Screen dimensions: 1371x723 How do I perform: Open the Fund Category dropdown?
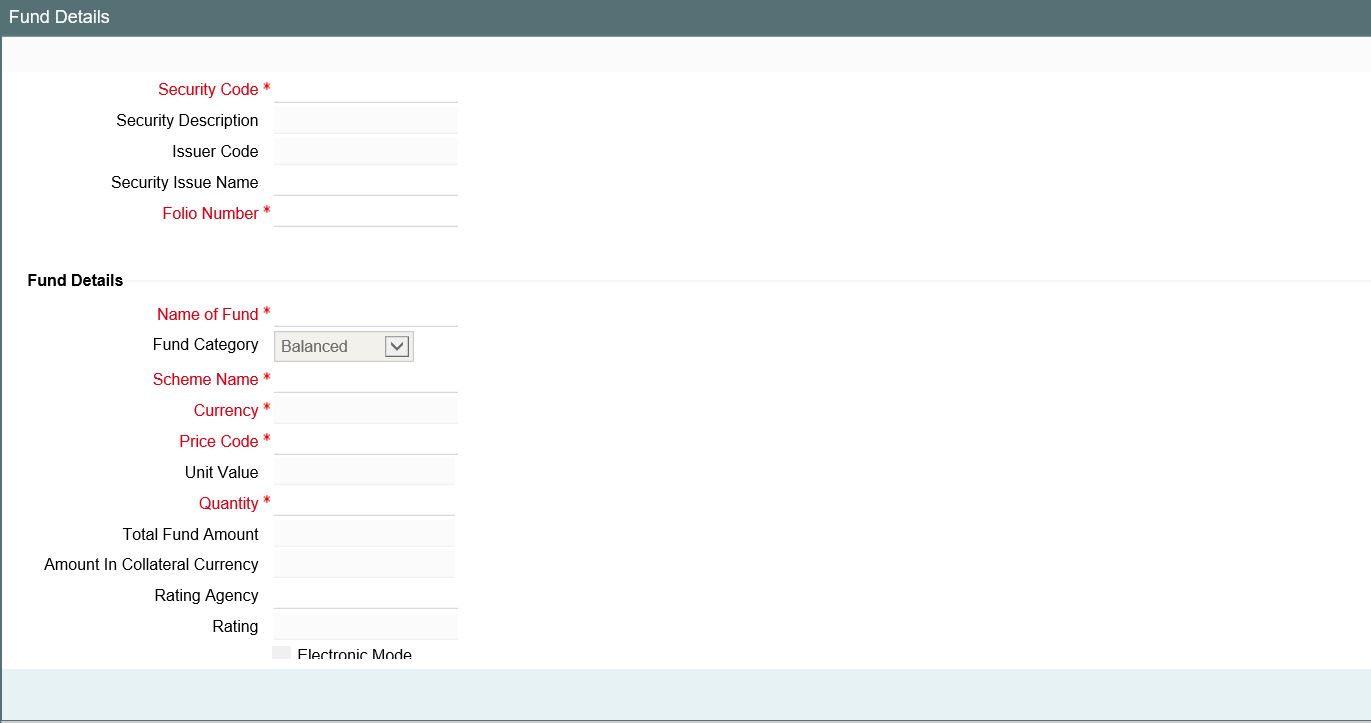click(x=344, y=346)
